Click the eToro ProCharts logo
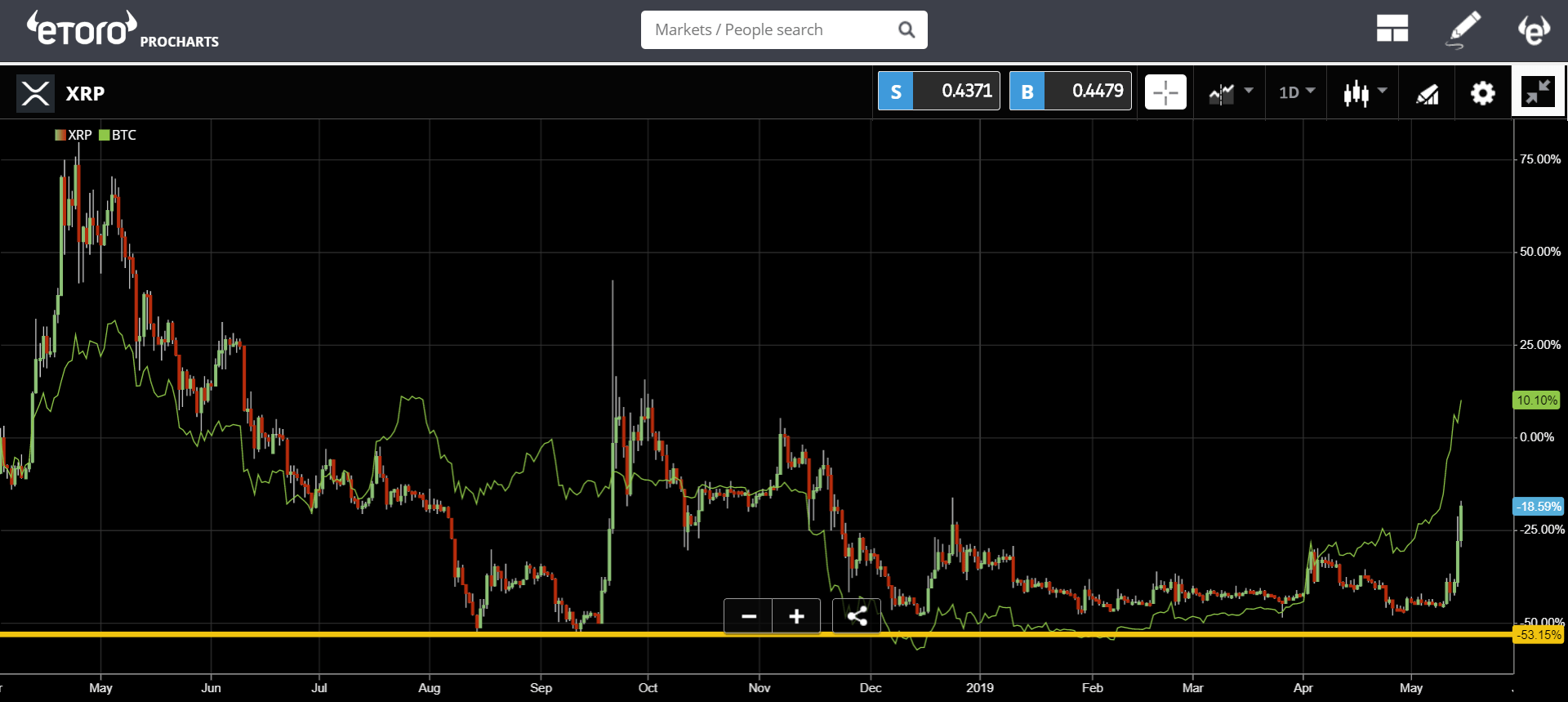Viewport: 1568px width, 702px height. pyautogui.click(x=122, y=30)
